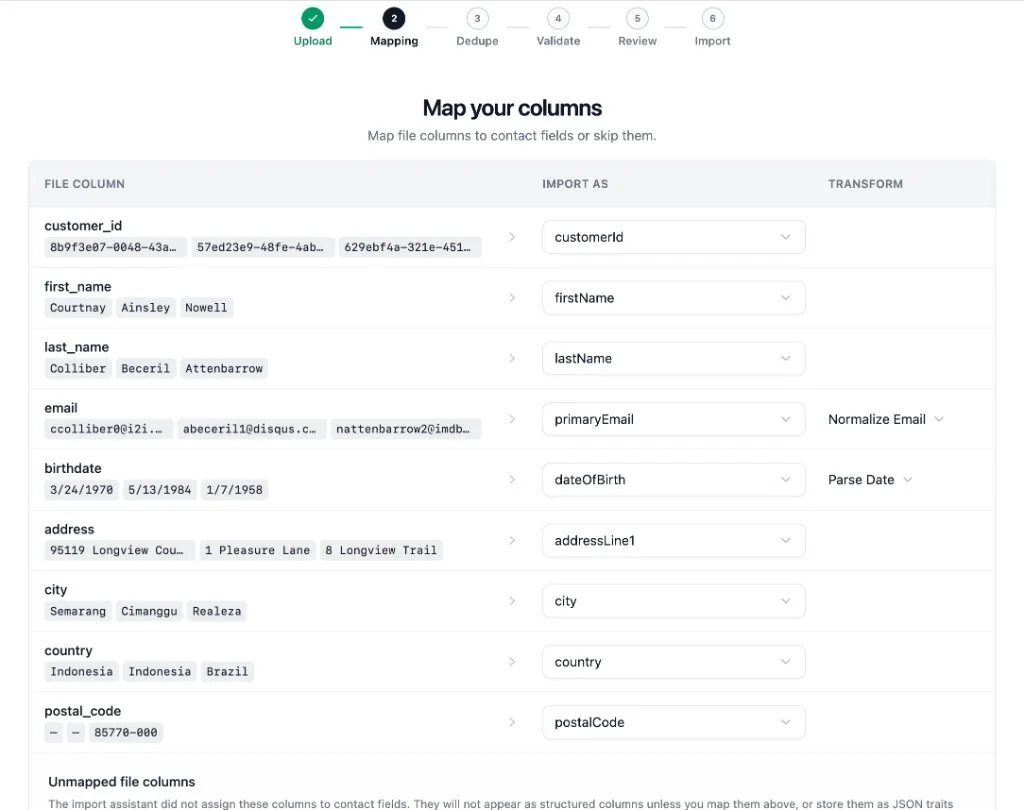Viewport: 1024px width, 810px height.
Task: Open the firstName import-as dropdown
Action: 673,298
